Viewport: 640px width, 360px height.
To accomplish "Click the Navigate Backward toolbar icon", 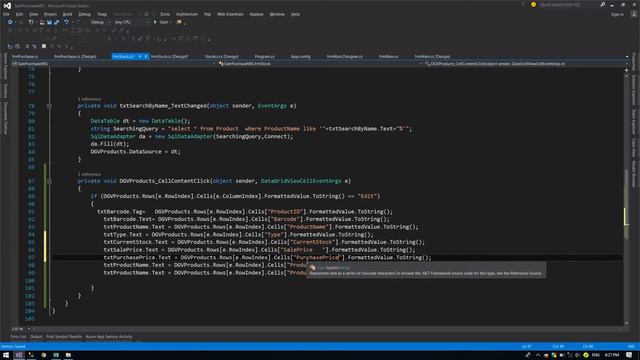I will (10, 22).
